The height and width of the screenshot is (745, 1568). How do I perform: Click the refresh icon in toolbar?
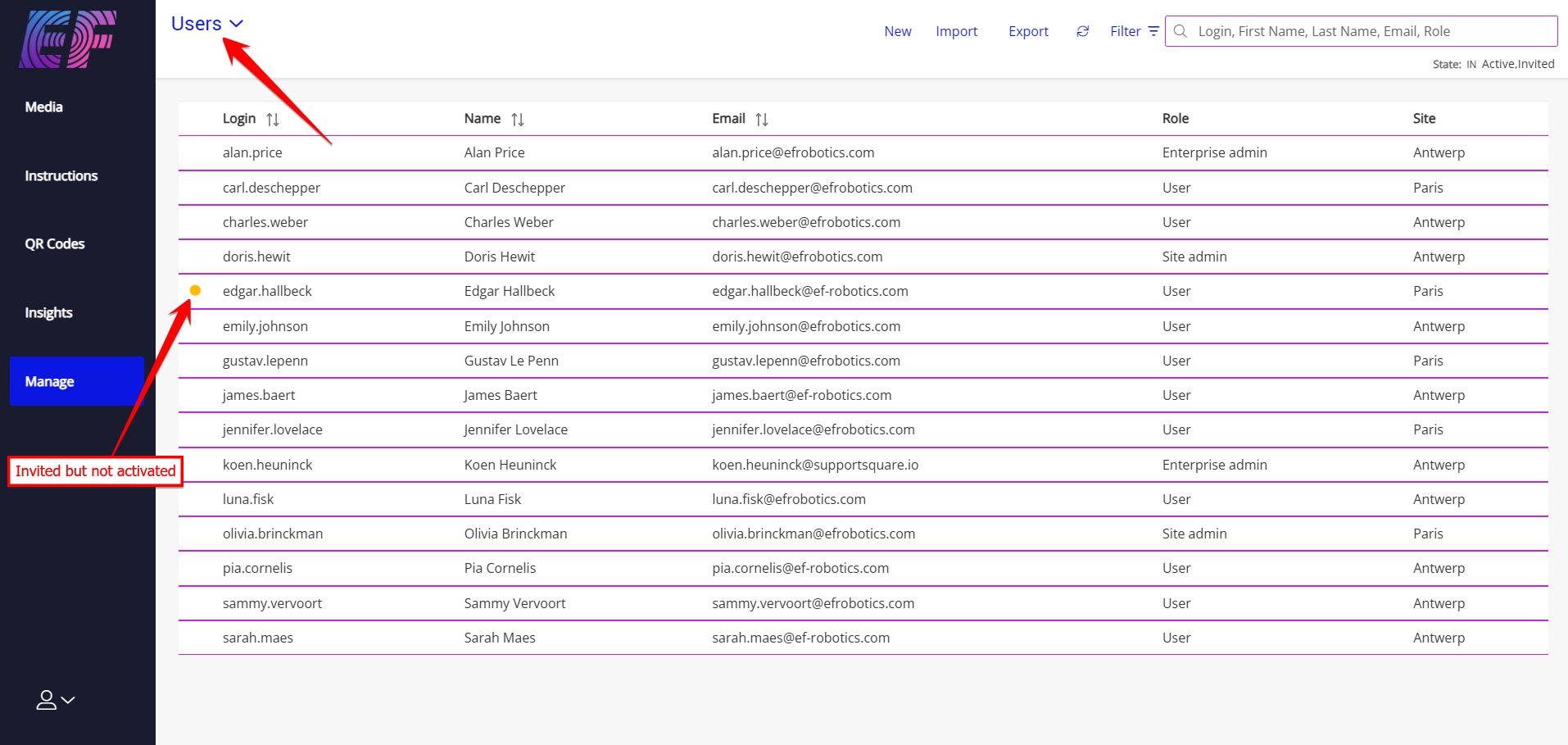coord(1082,31)
